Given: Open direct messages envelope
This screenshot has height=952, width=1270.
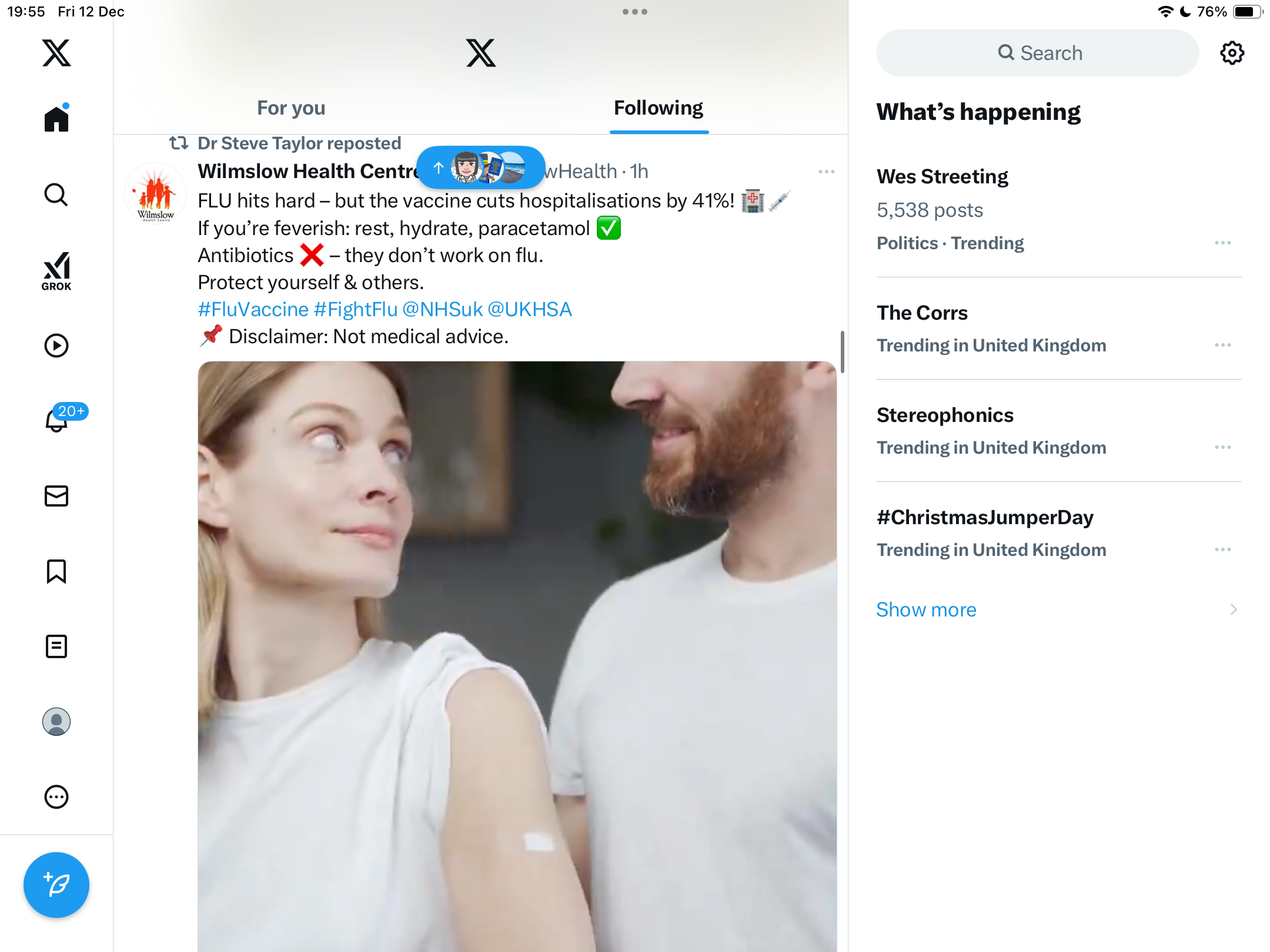Looking at the screenshot, I should (x=56, y=496).
